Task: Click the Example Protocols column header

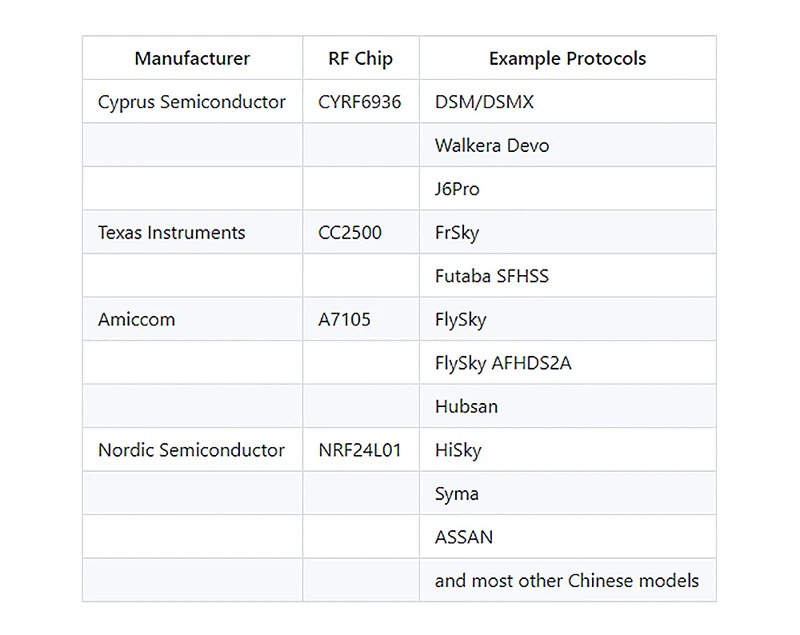Action: (567, 58)
